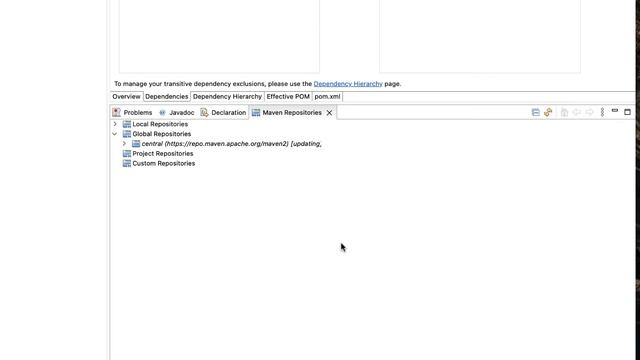Click the Project Repositories folder icon
Screen dimensions: 640x360
pyautogui.click(x=127, y=153)
